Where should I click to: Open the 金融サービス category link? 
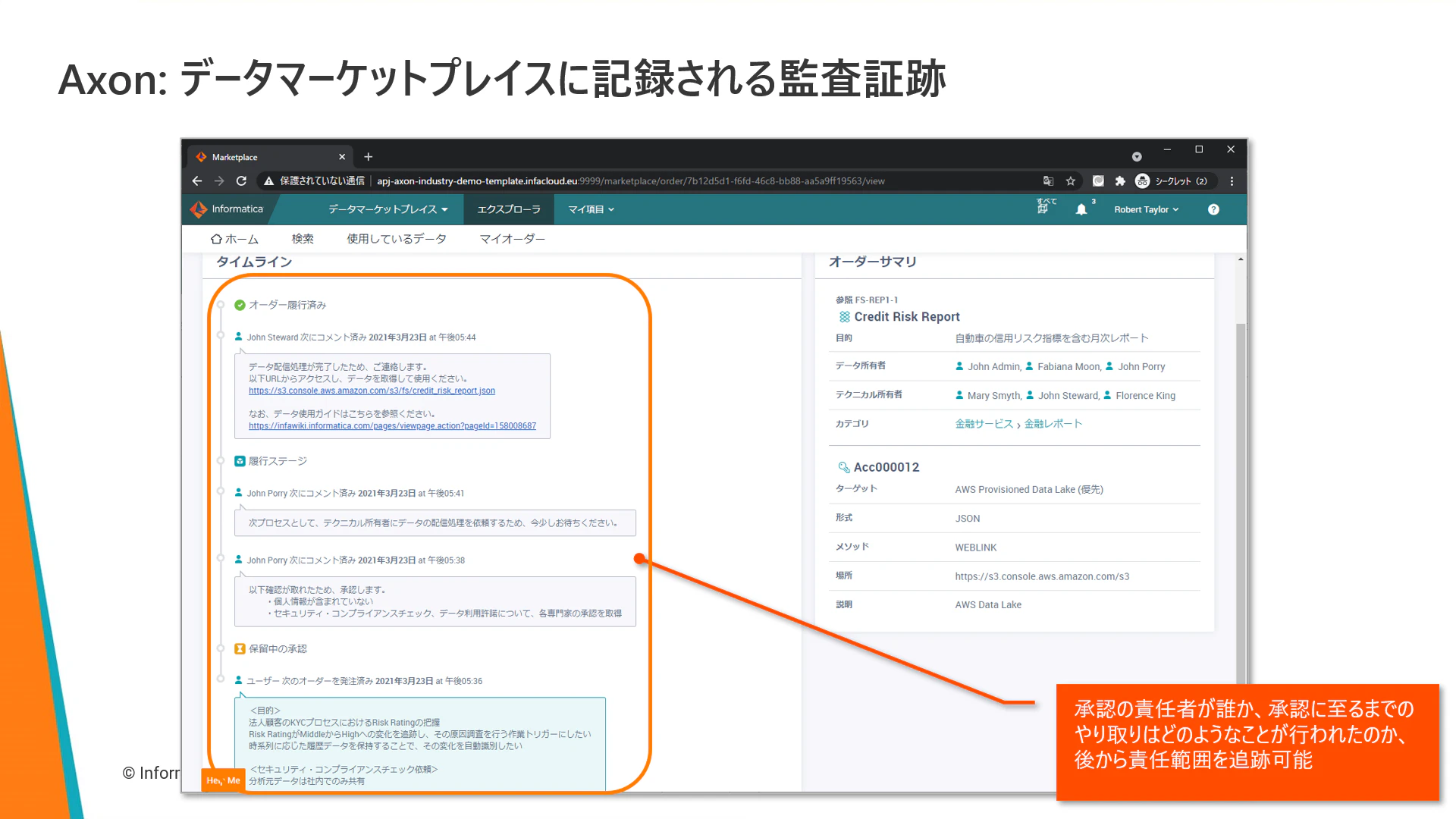click(x=984, y=424)
